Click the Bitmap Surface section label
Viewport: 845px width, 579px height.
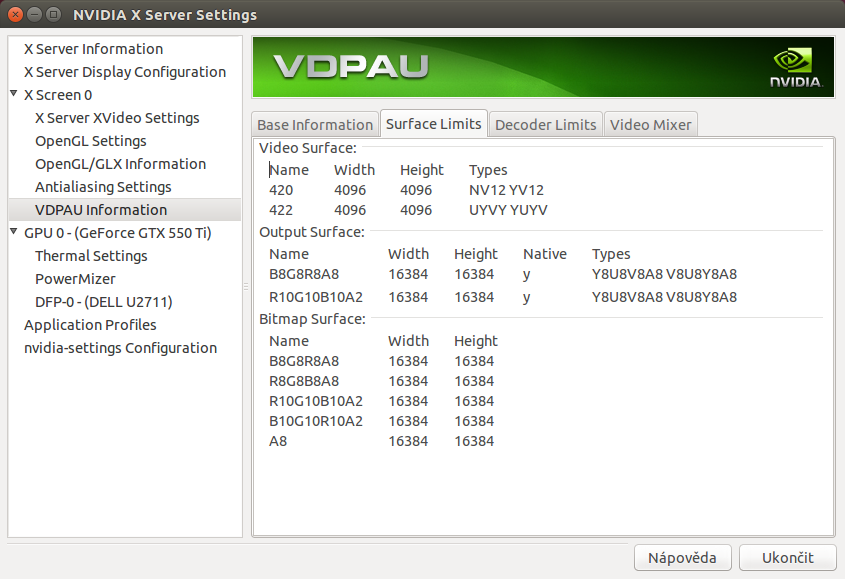tap(312, 319)
